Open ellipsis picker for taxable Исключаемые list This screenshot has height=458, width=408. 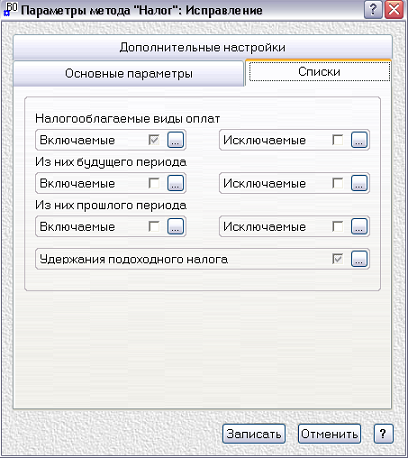click(359, 140)
